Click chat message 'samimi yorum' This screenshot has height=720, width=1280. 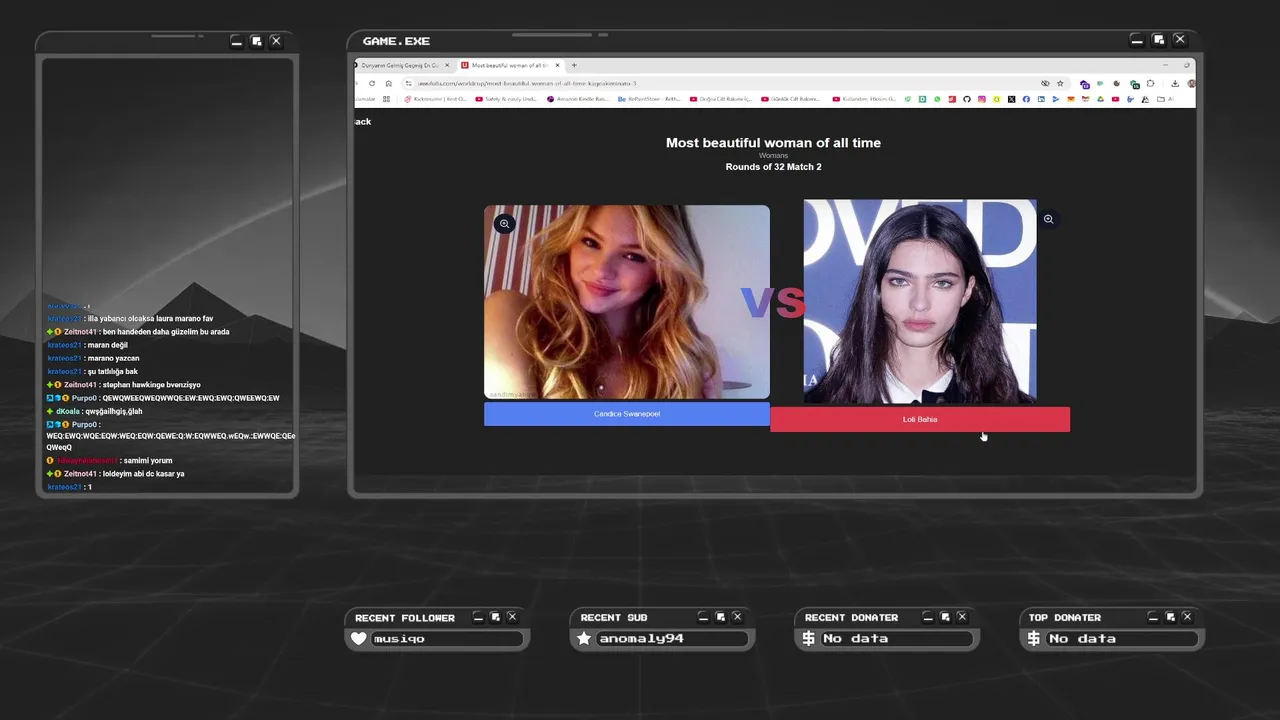point(148,461)
